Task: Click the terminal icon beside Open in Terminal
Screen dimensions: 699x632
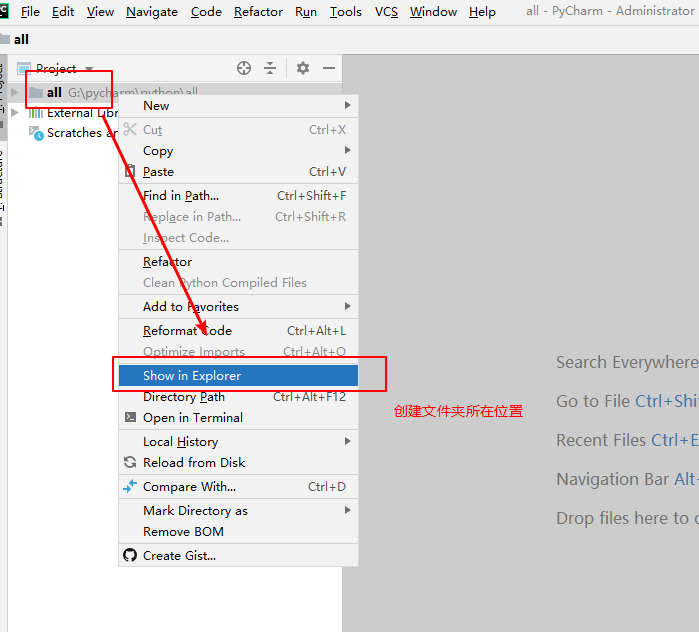Action: click(x=130, y=417)
